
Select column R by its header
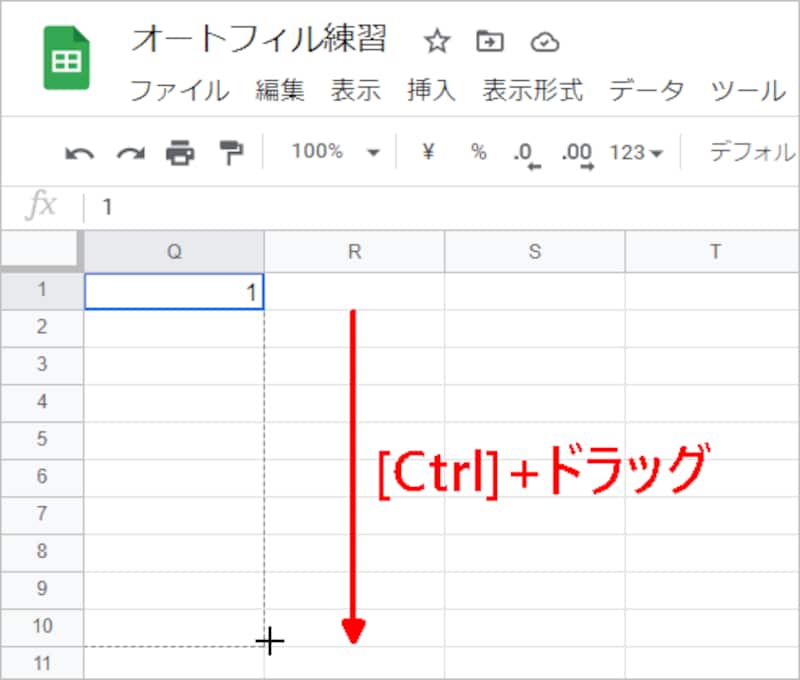[353, 251]
